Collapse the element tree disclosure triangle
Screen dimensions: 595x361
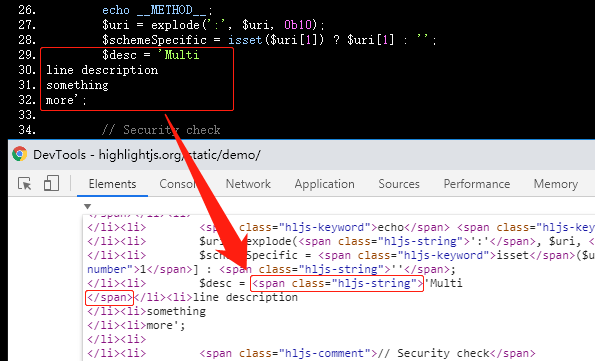[x=88, y=207]
